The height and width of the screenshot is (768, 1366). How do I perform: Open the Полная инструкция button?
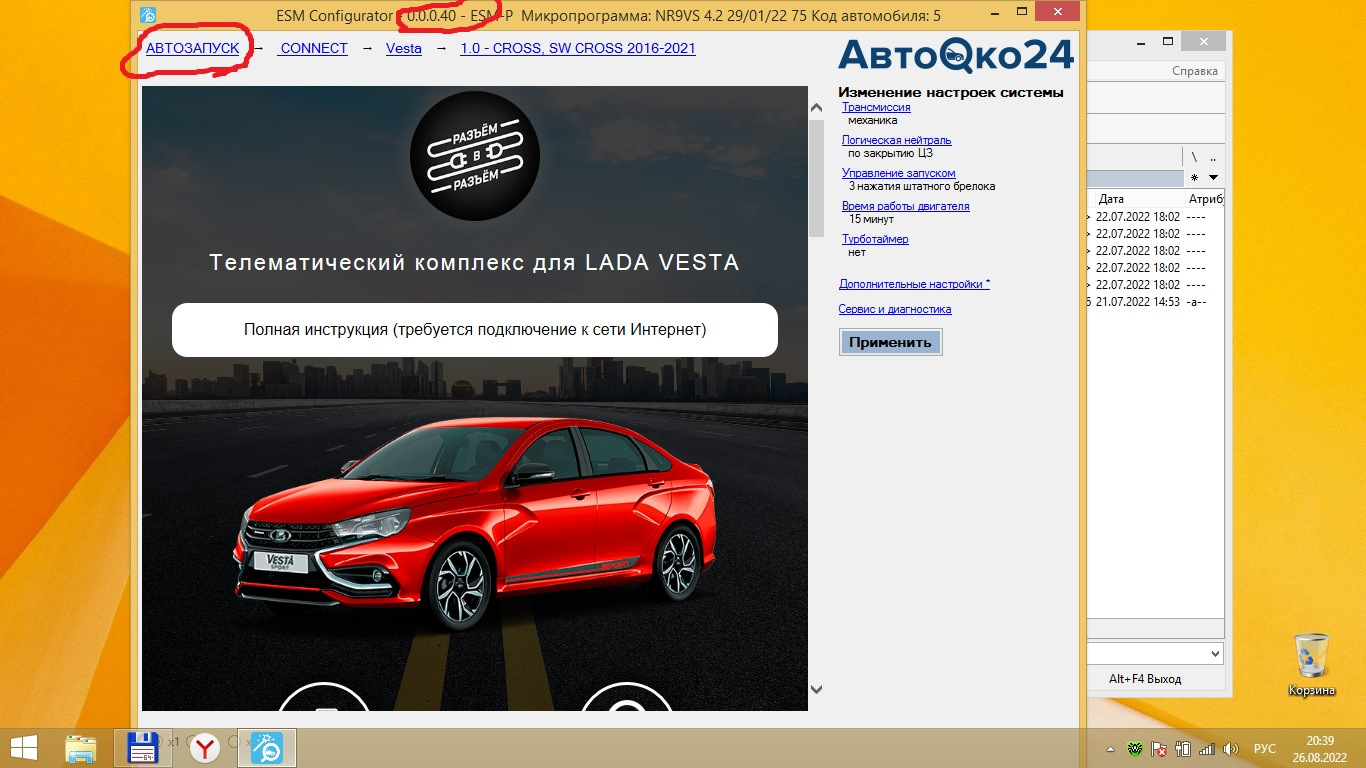[475, 329]
